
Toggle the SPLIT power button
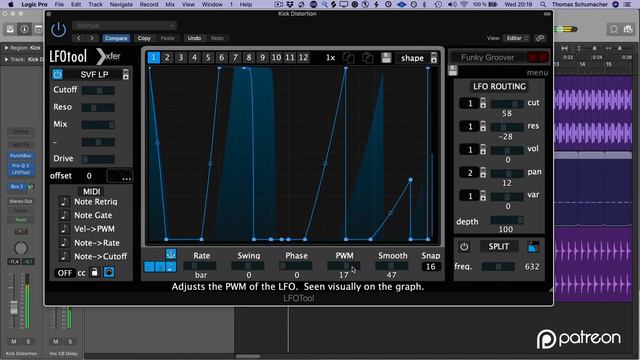[464, 247]
